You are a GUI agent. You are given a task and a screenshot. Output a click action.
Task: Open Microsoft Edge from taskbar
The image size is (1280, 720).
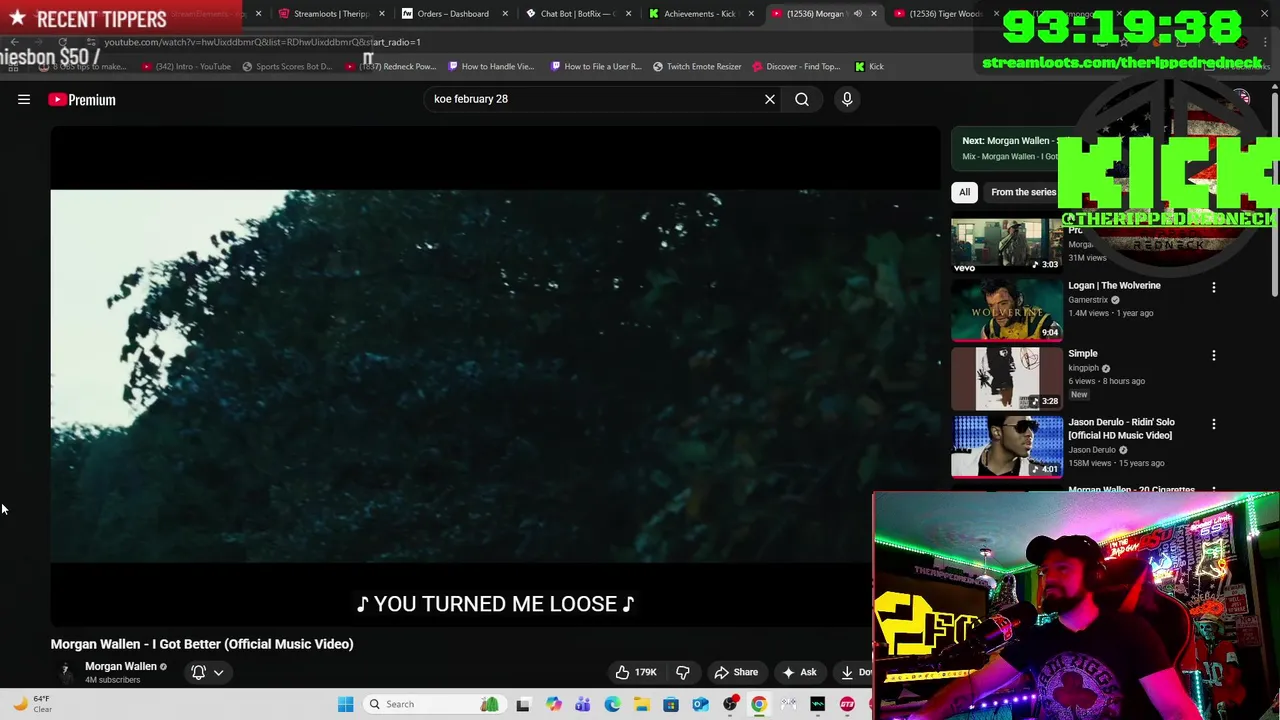click(x=612, y=704)
